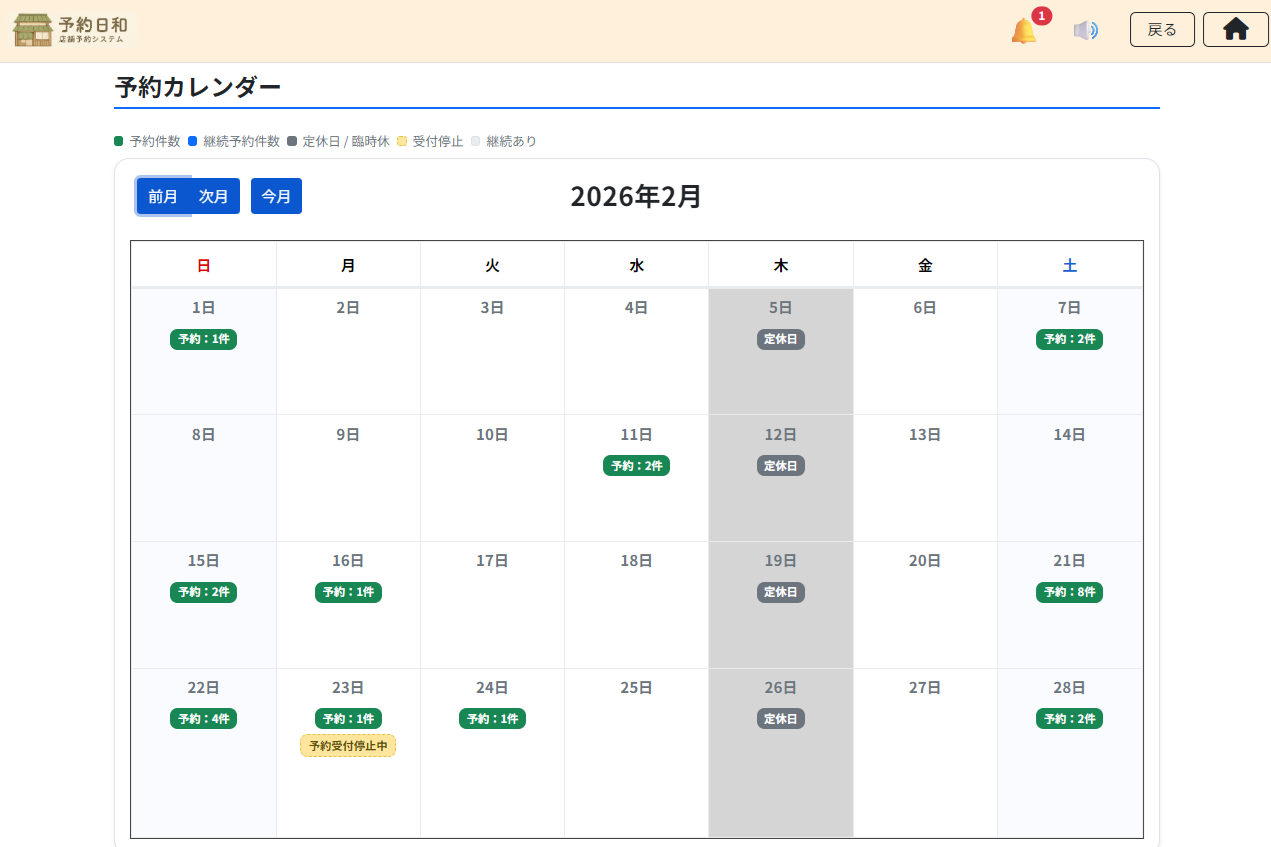Image resolution: width=1271 pixels, height=847 pixels.
Task: Open 予約：2件 badge on 7日
Action: click(x=1069, y=339)
